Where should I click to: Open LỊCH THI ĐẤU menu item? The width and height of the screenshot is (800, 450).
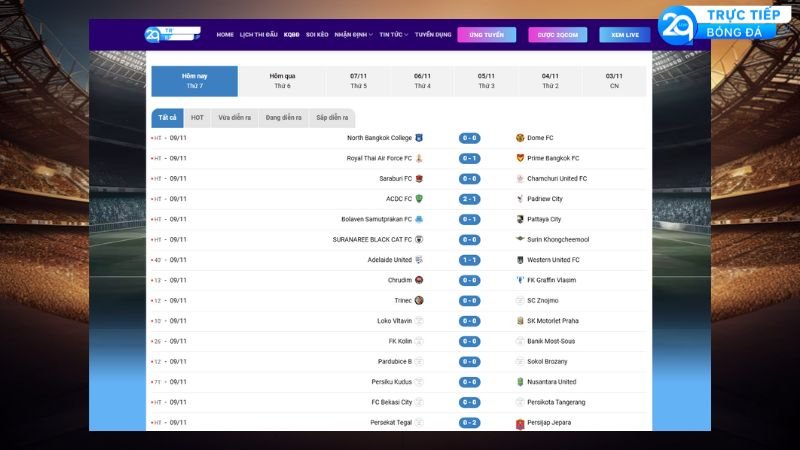tap(259, 35)
